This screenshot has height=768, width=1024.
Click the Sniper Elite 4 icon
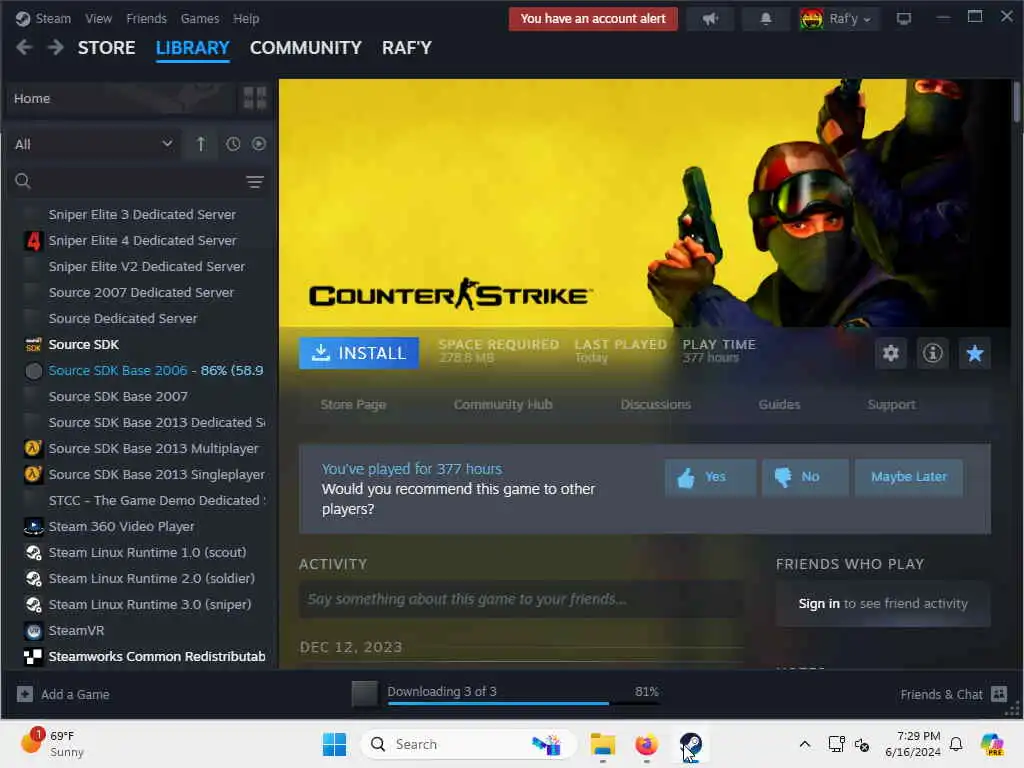(33, 240)
